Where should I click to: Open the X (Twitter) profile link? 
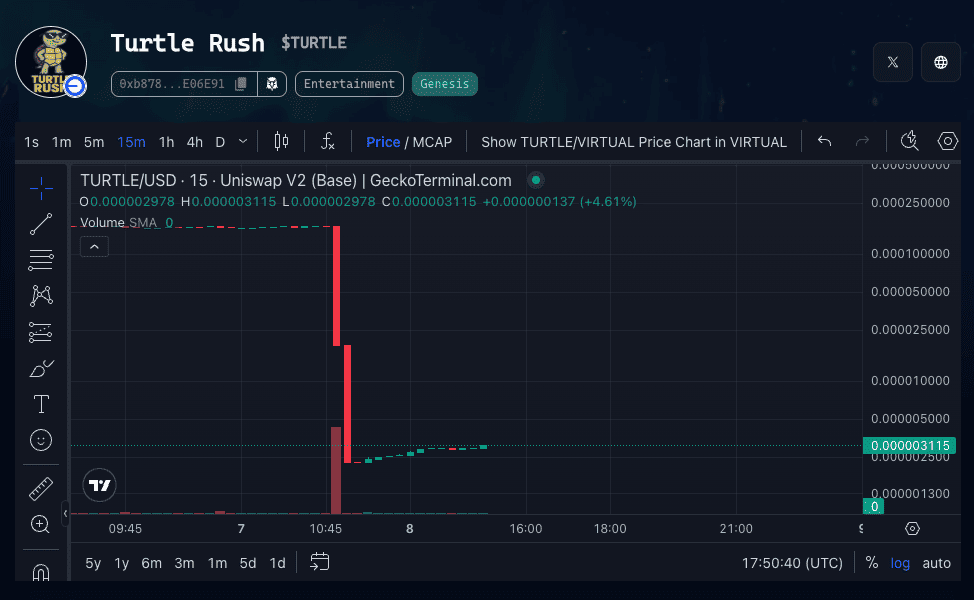tap(892, 62)
